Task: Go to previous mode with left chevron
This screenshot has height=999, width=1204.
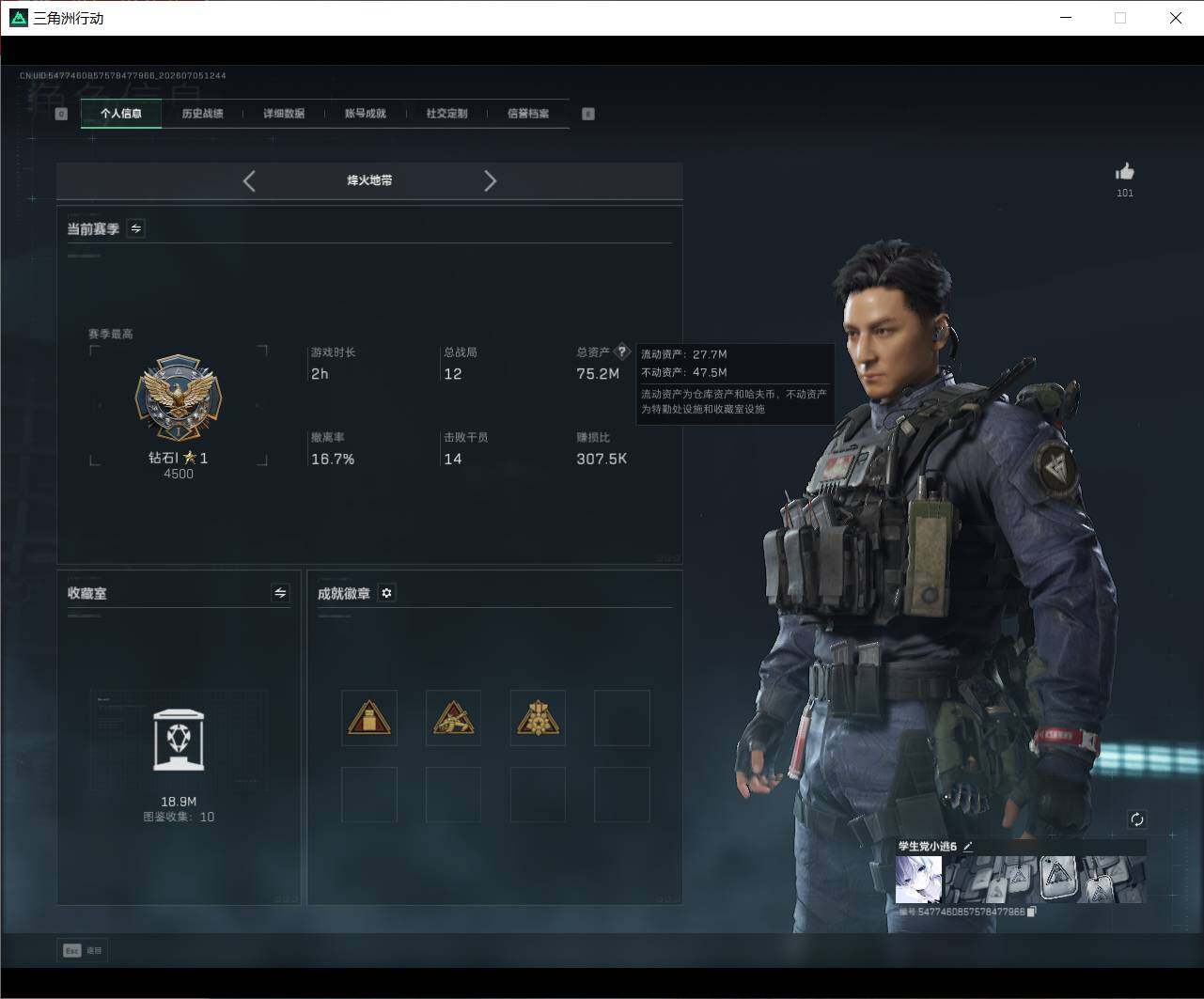Action: (249, 181)
